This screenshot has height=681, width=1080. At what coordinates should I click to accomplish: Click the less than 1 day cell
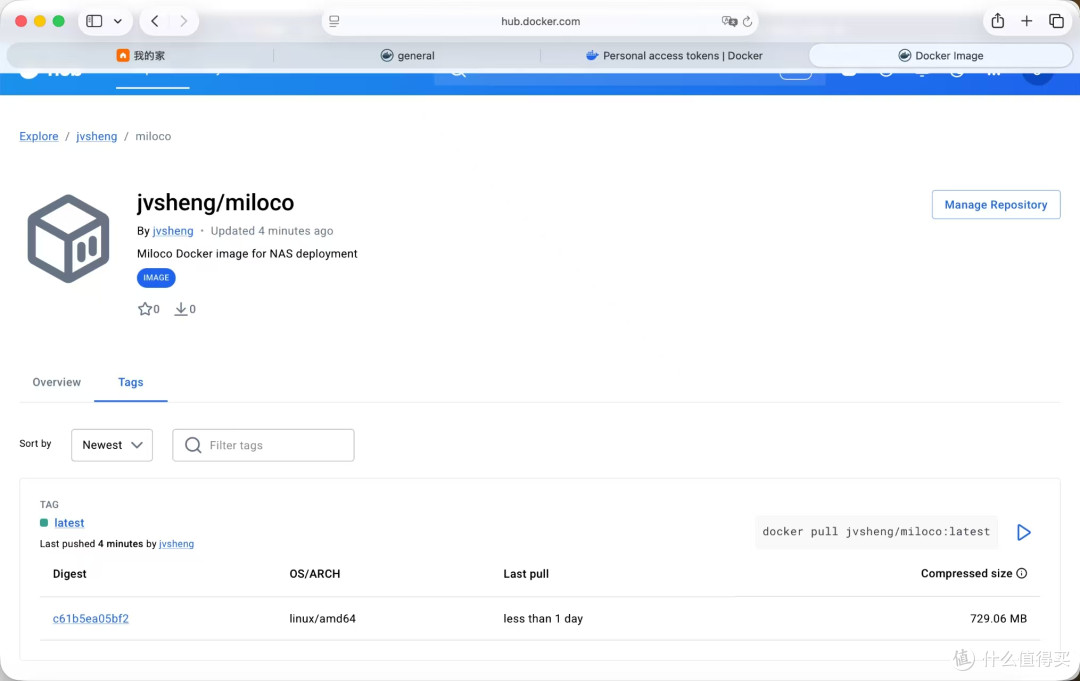[543, 618]
